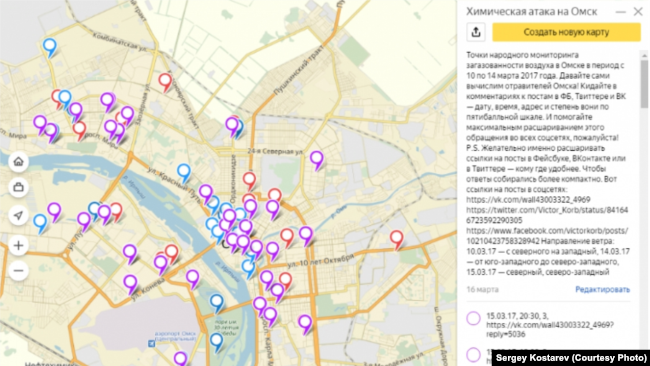Zoom in with the plus button
Image resolution: width=650 pixels, height=366 pixels.
coord(18,245)
